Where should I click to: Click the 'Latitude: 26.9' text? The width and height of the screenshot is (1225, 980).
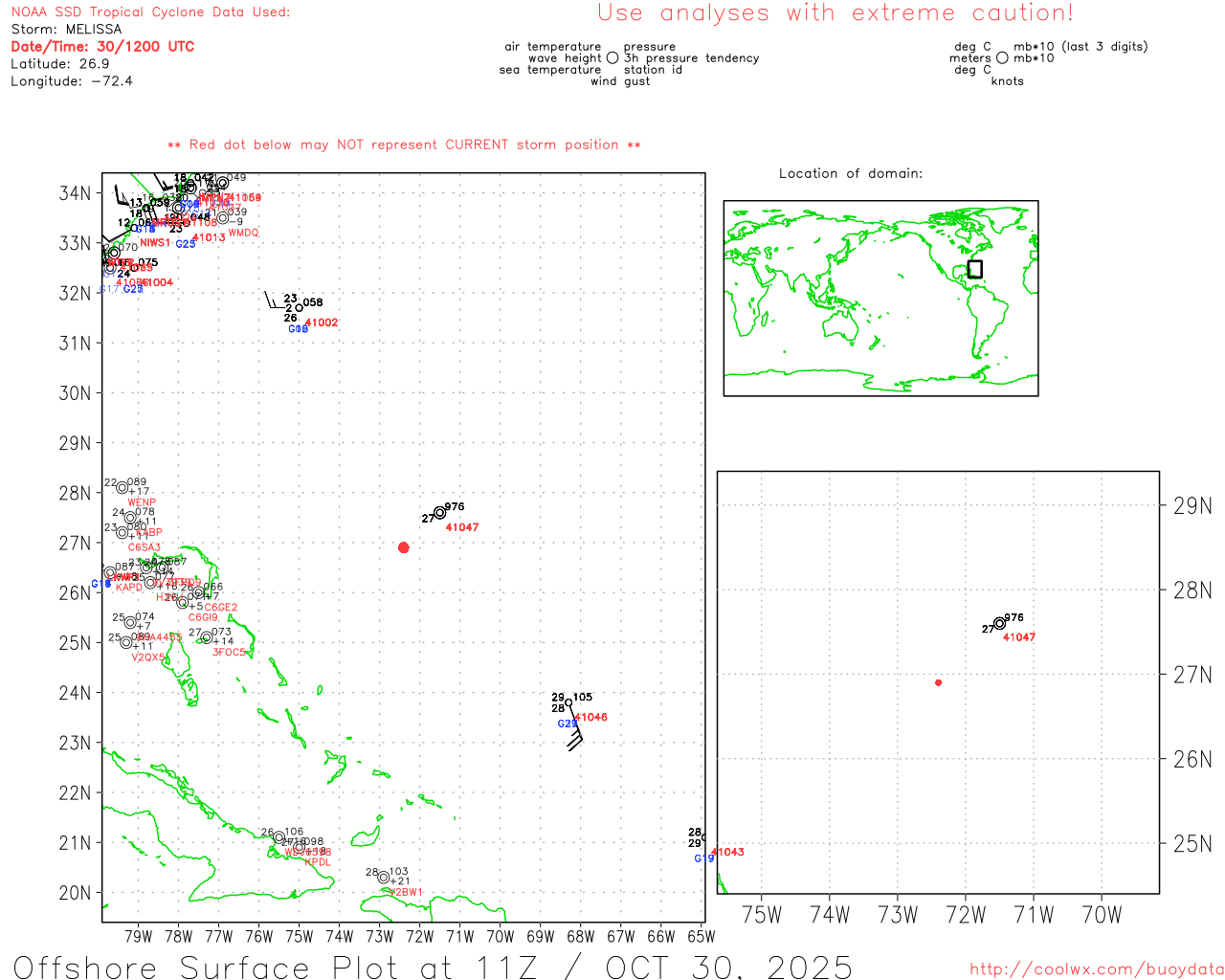click(60, 64)
